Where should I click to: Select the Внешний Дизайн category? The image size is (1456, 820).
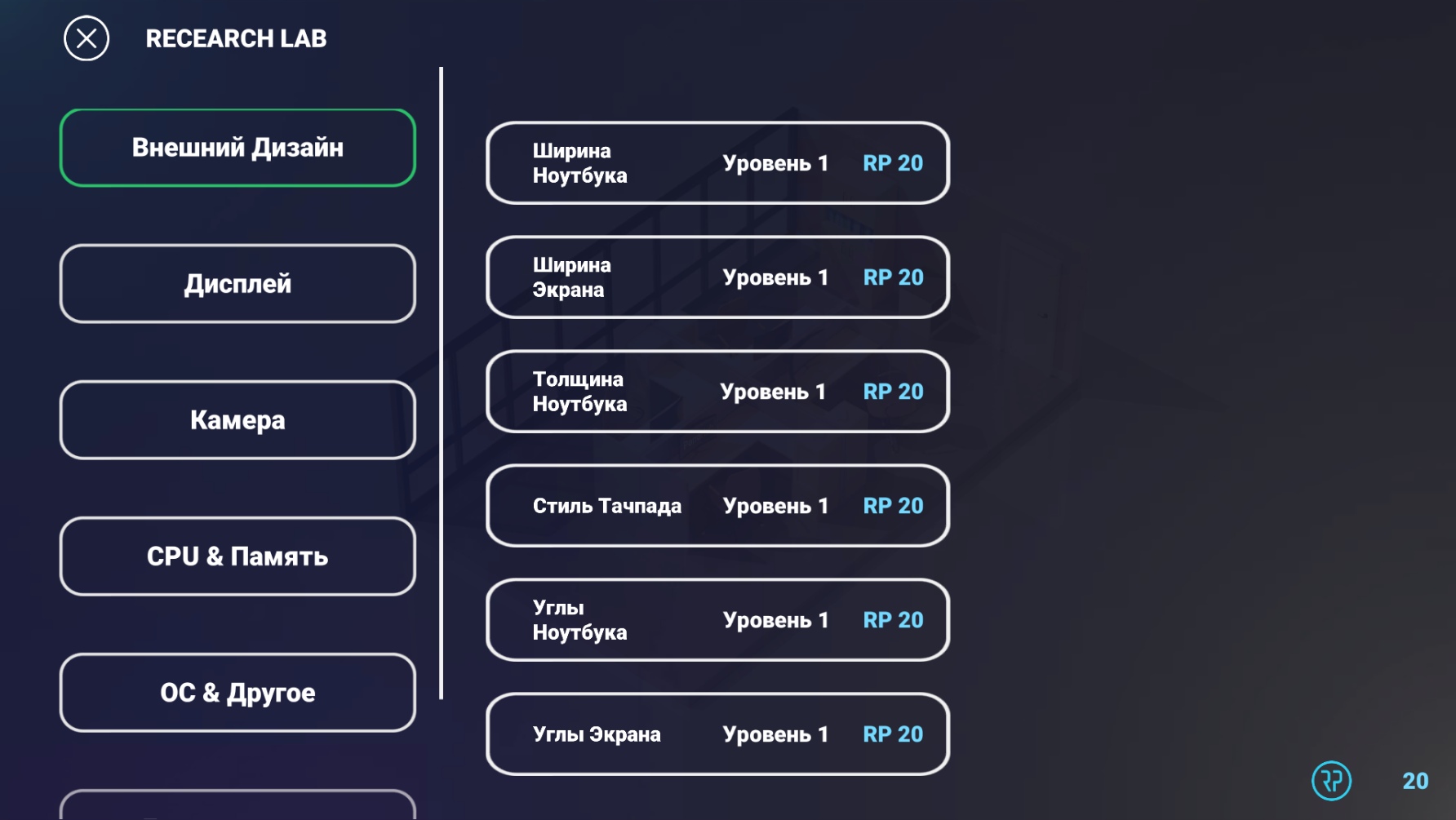(x=237, y=148)
